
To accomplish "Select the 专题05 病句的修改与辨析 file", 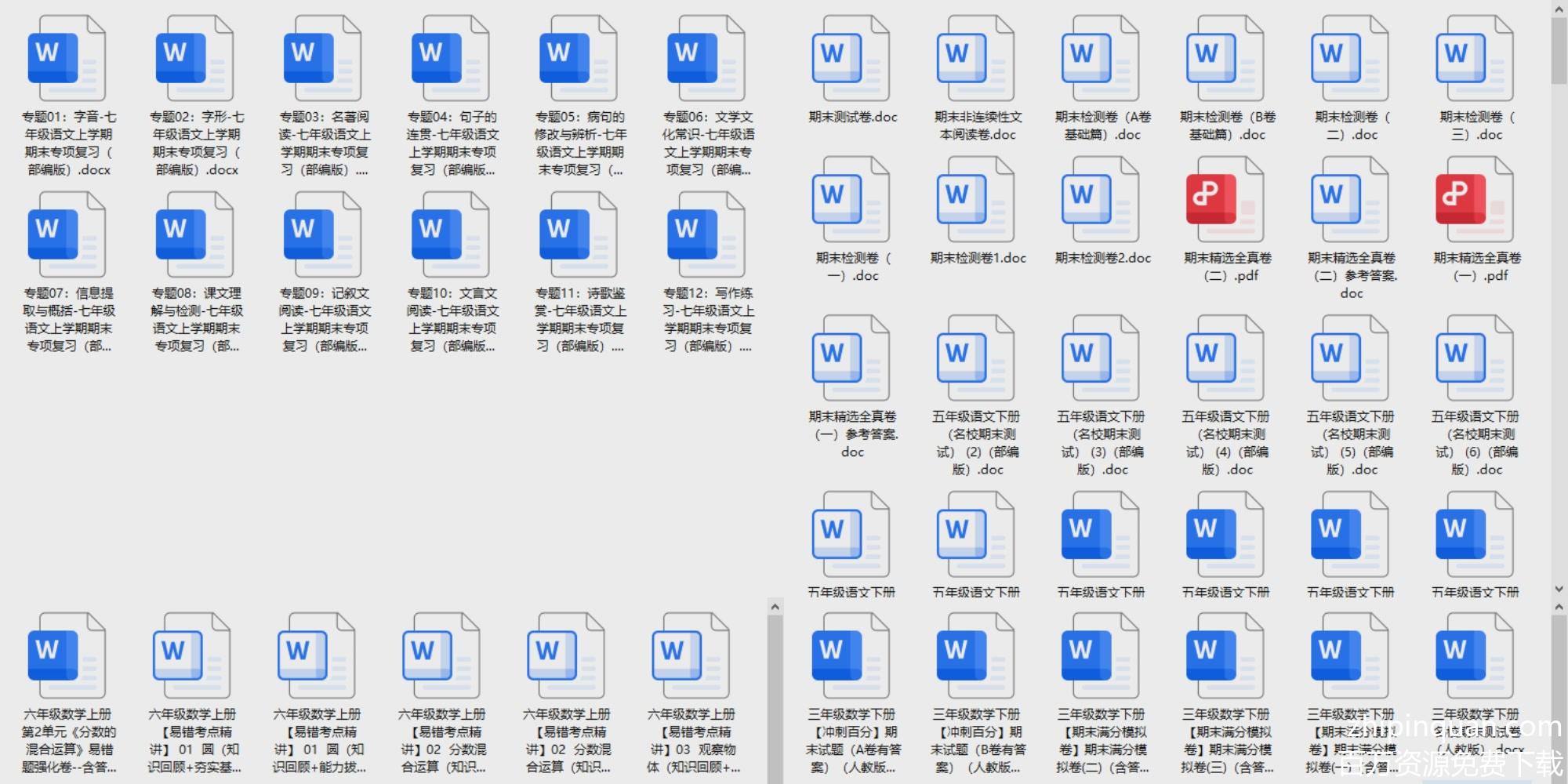I will pos(578,60).
